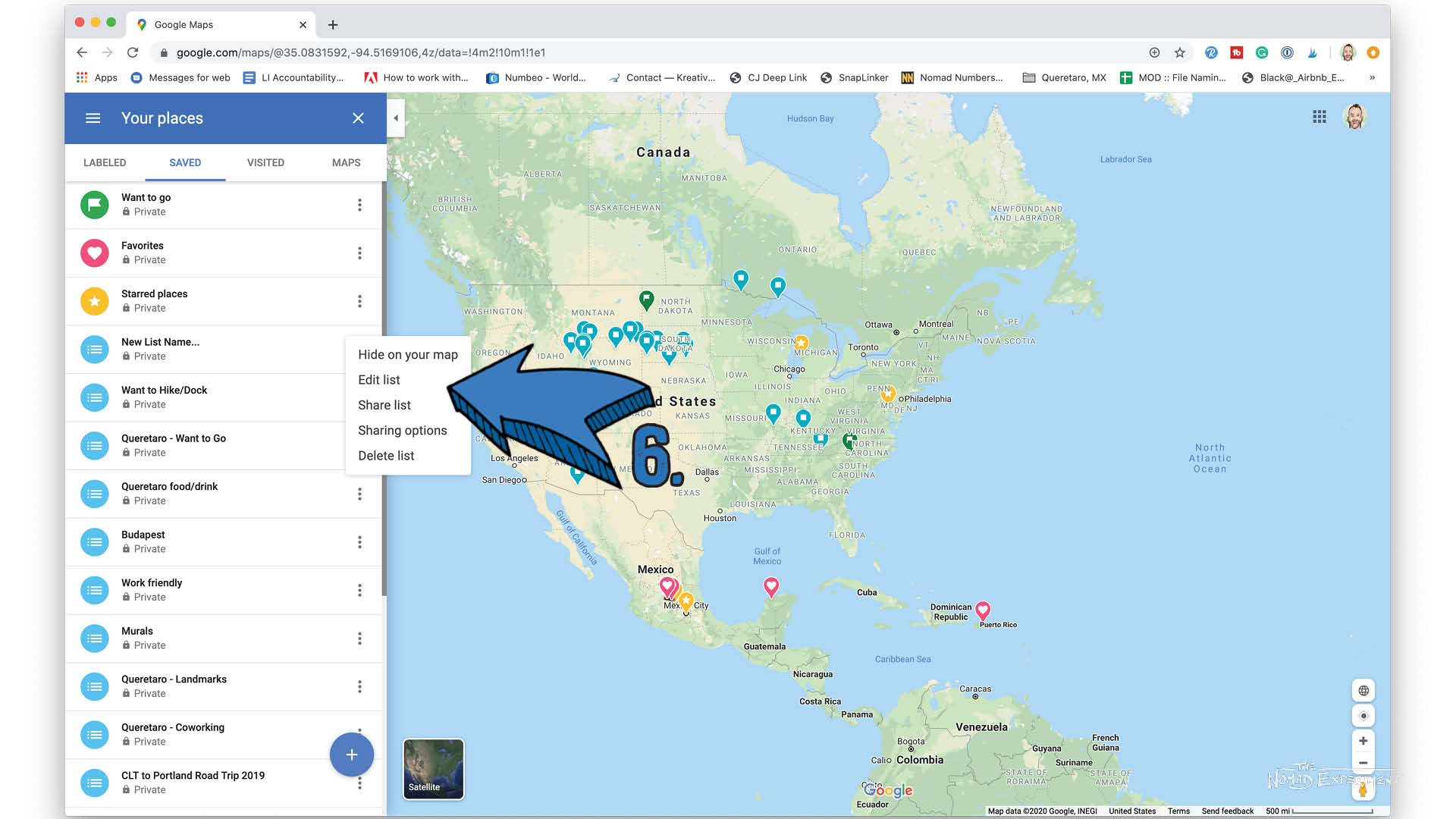1456x819 pixels.
Task: Open options menu for Work friendly list
Action: point(359,590)
